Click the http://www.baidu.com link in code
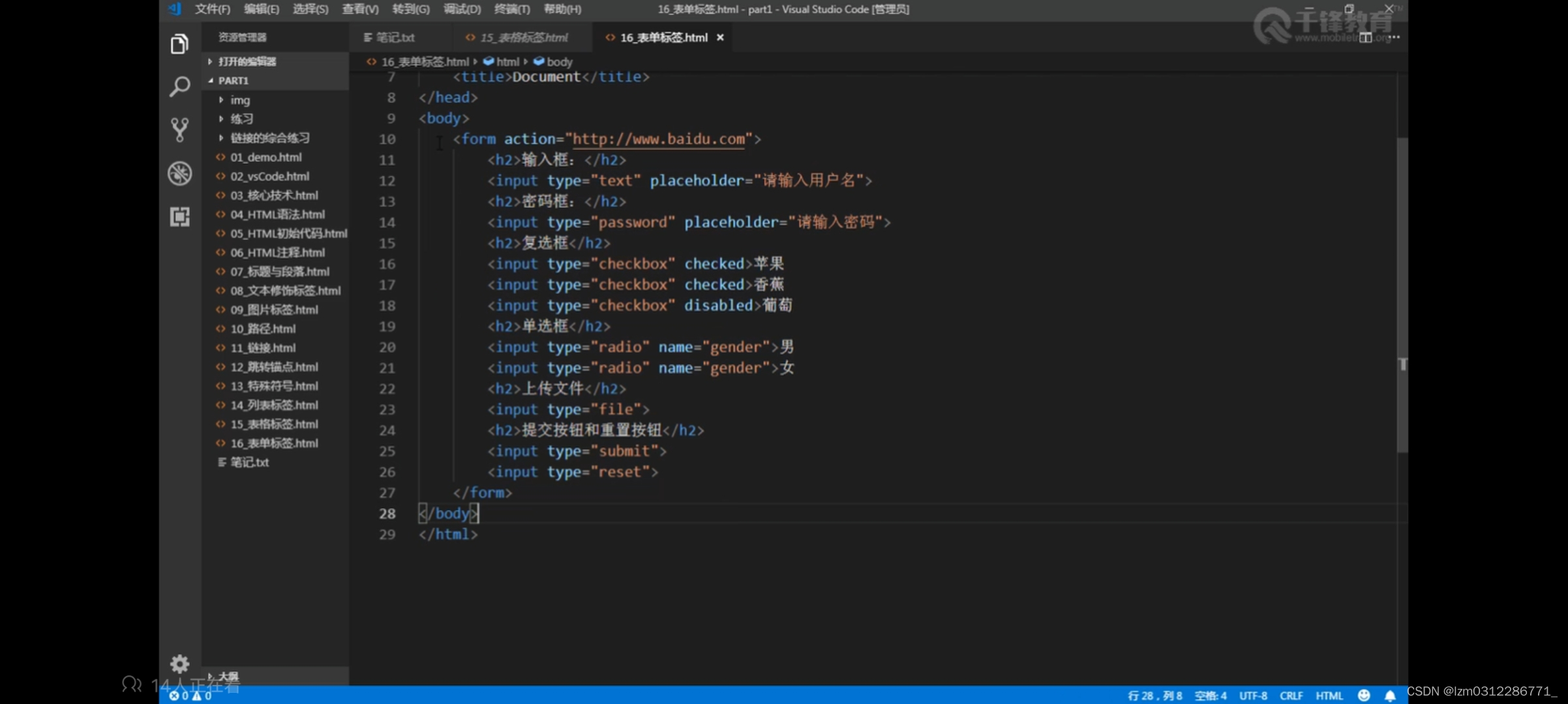 (658, 139)
